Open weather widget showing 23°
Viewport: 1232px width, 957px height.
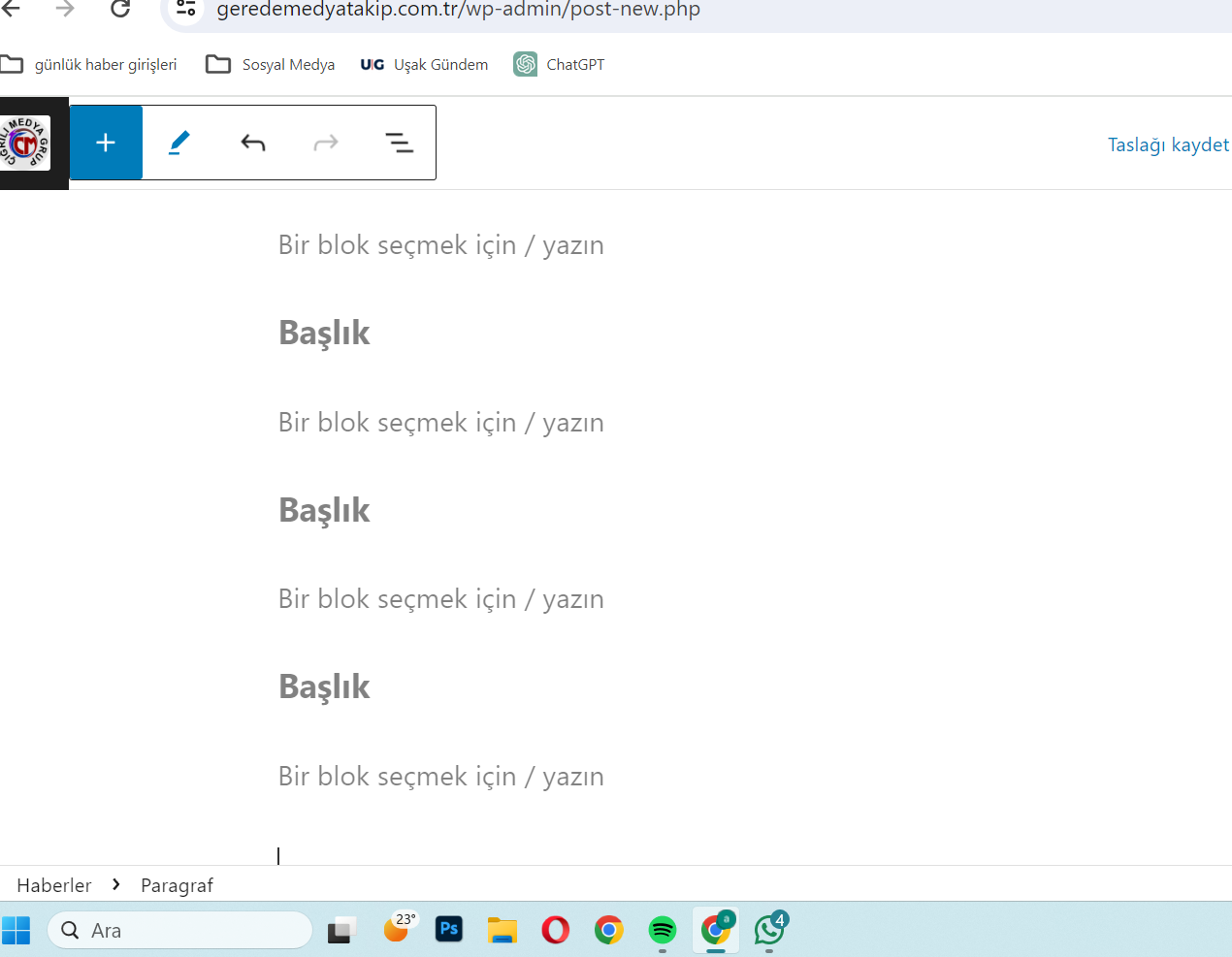[399, 928]
